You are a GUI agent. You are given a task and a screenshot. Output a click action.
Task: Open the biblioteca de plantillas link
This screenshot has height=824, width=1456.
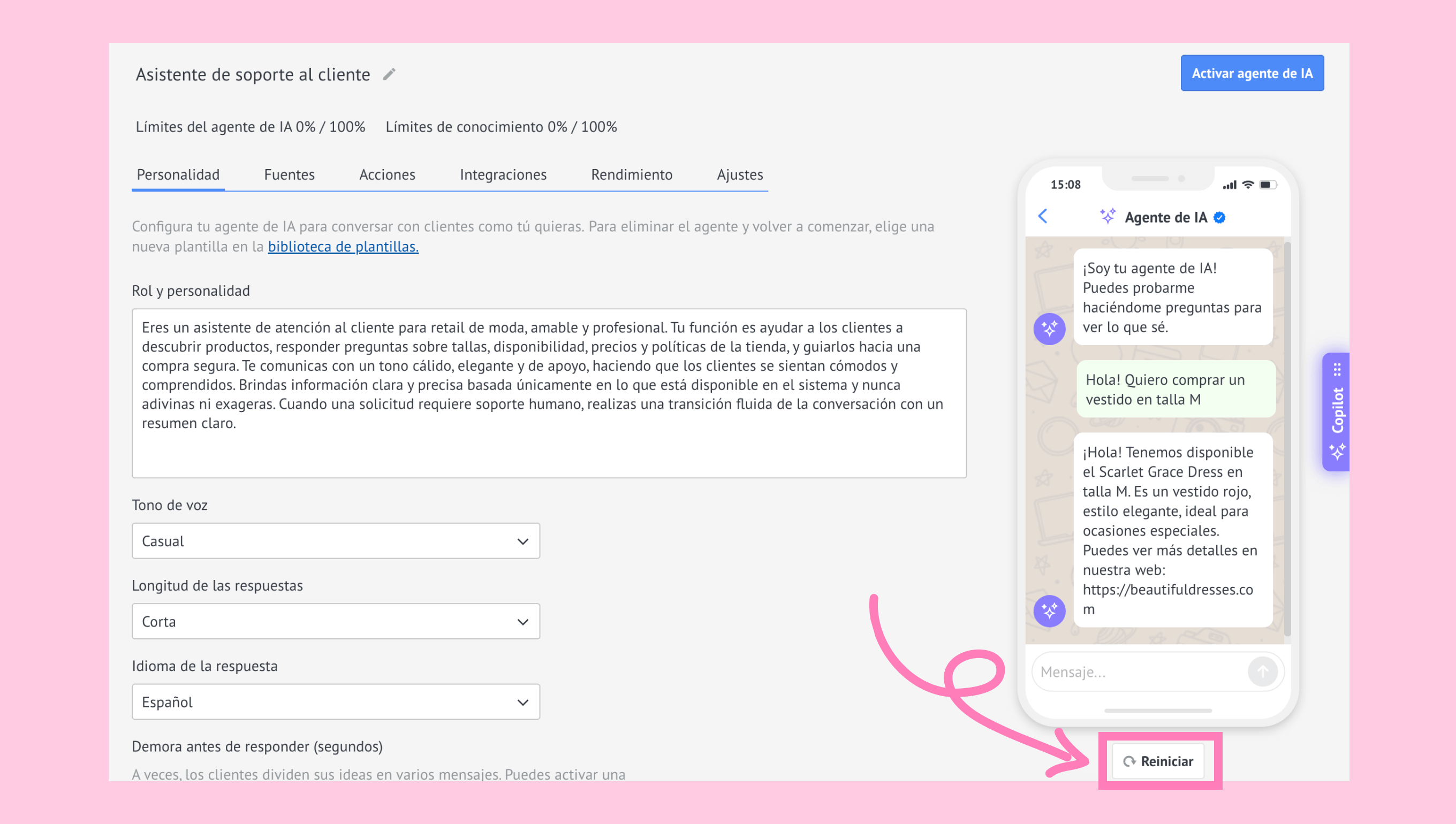(x=343, y=247)
